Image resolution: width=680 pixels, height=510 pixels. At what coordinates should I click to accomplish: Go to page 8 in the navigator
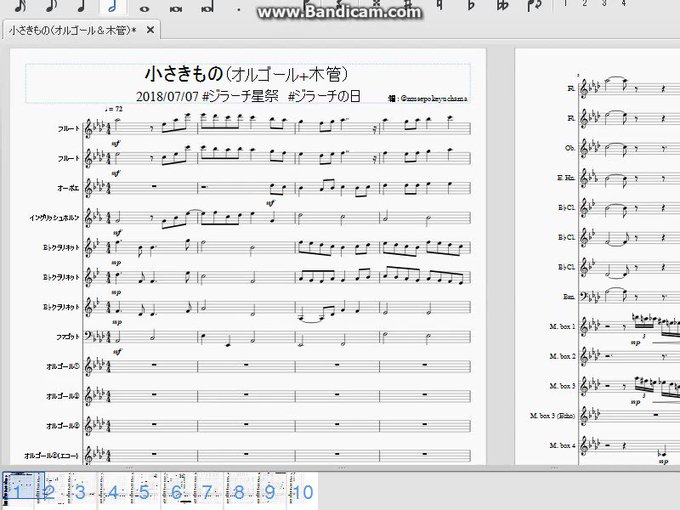(x=239, y=492)
